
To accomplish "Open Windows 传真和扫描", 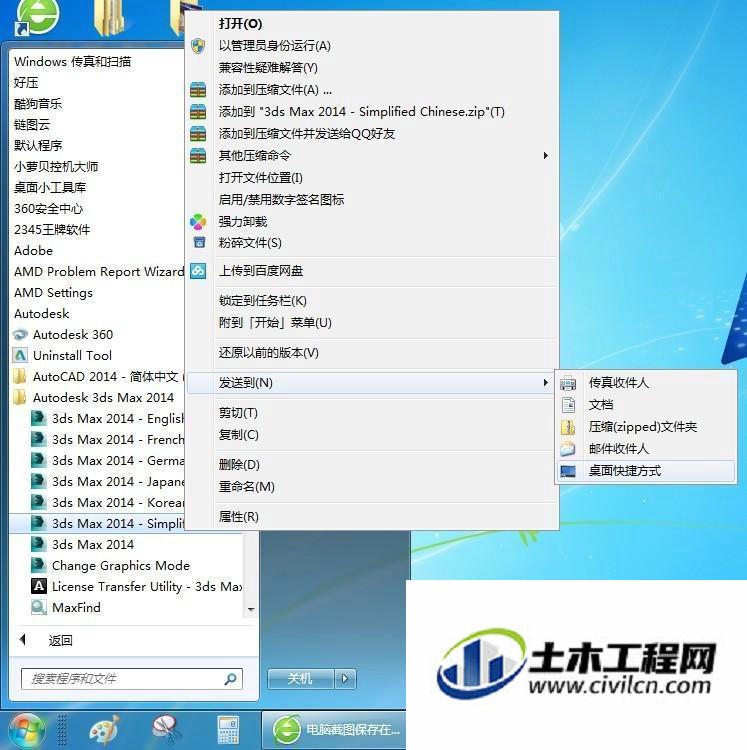I will 72,62.
